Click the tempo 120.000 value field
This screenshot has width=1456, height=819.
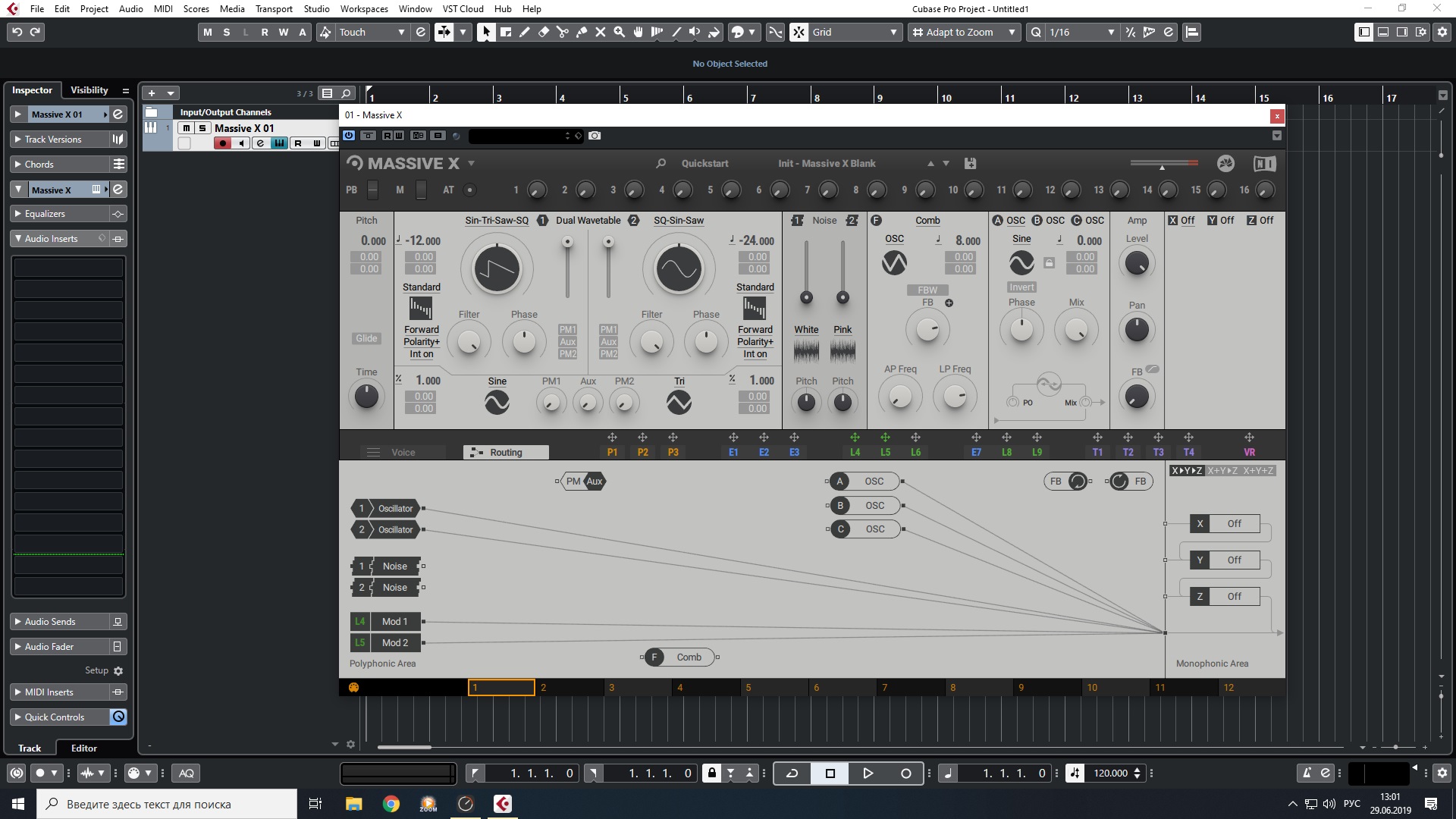1110,773
